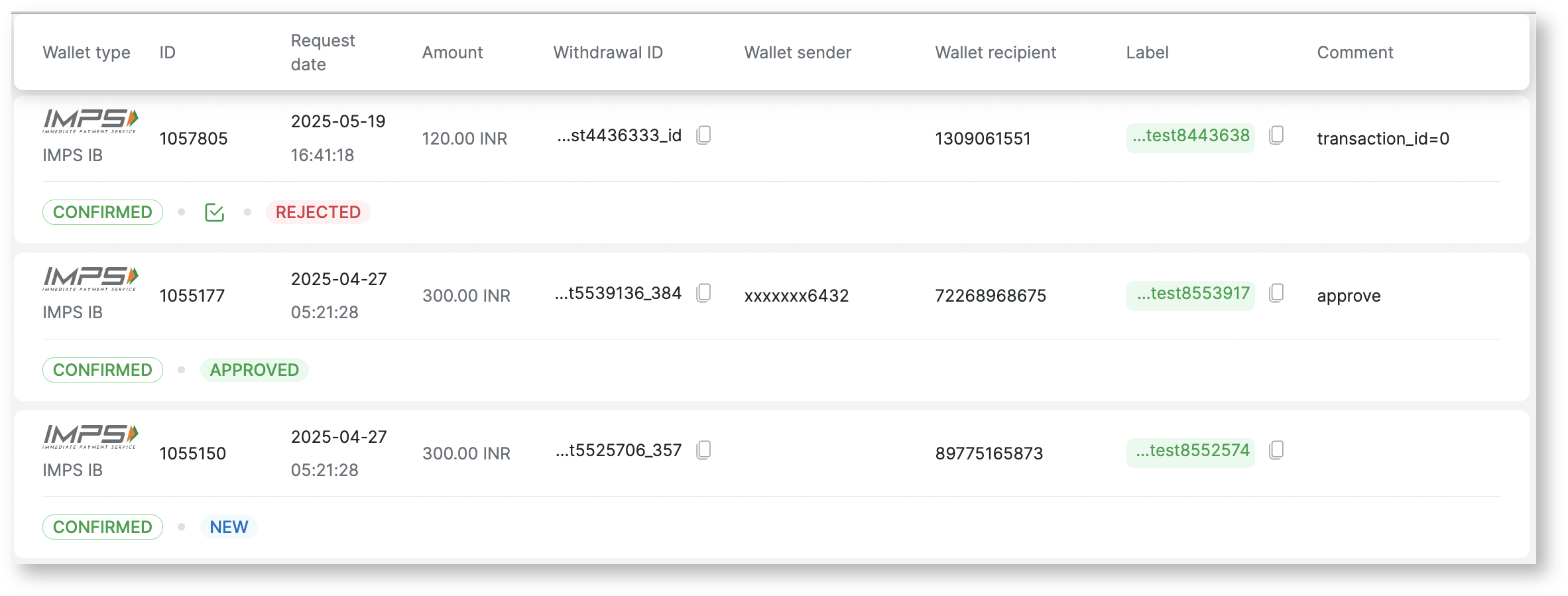Copy the test8552574 label
Viewport: 1568px width, 596px height.
coord(1276,450)
